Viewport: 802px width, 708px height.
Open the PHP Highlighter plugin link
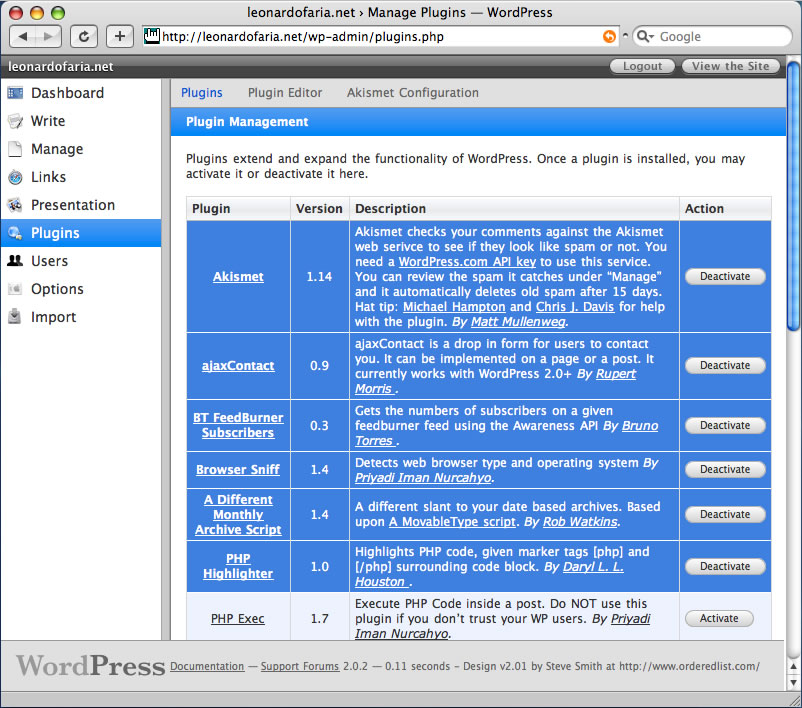238,566
